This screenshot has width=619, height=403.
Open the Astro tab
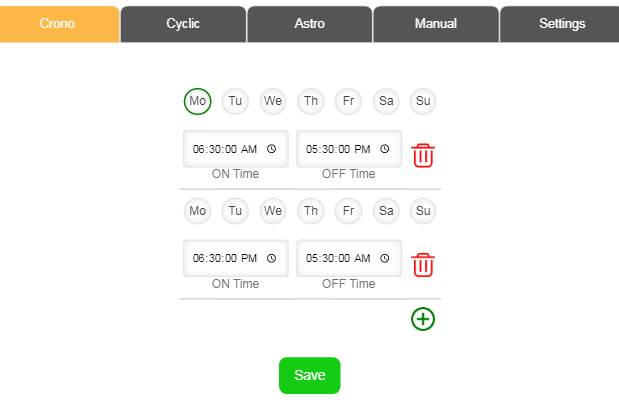tap(310, 24)
